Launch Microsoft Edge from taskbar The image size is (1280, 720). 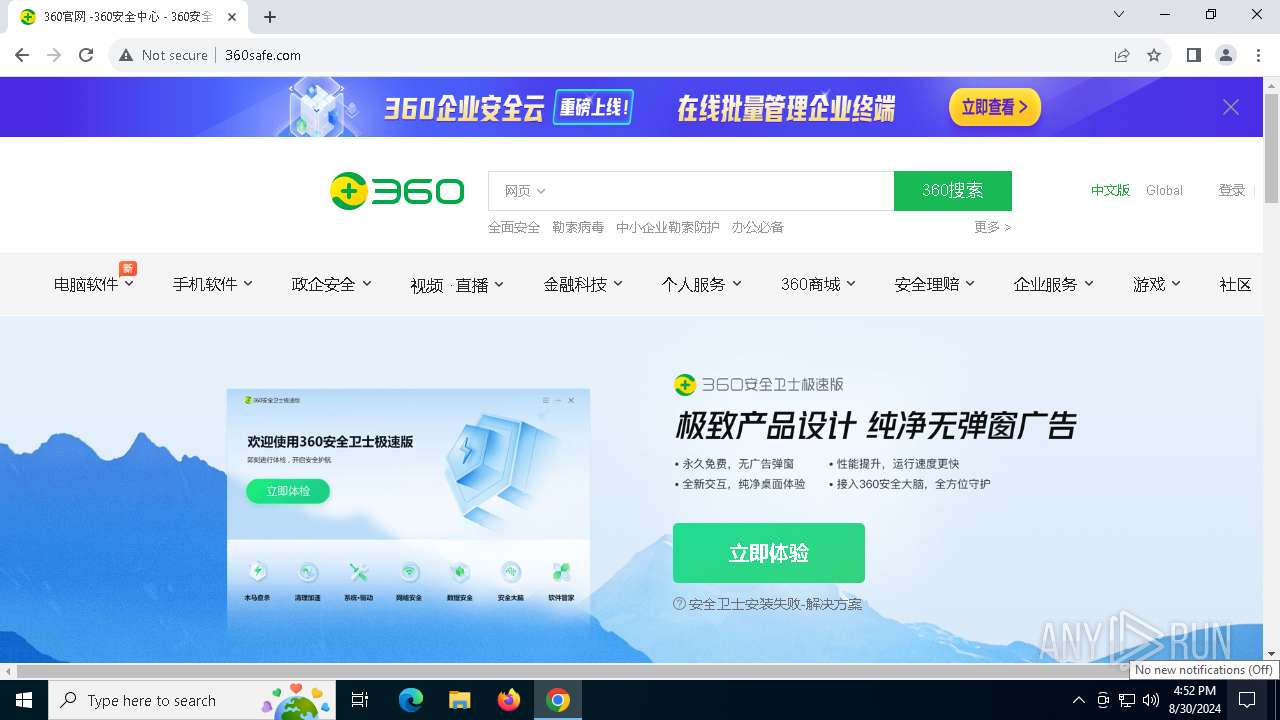tap(411, 700)
